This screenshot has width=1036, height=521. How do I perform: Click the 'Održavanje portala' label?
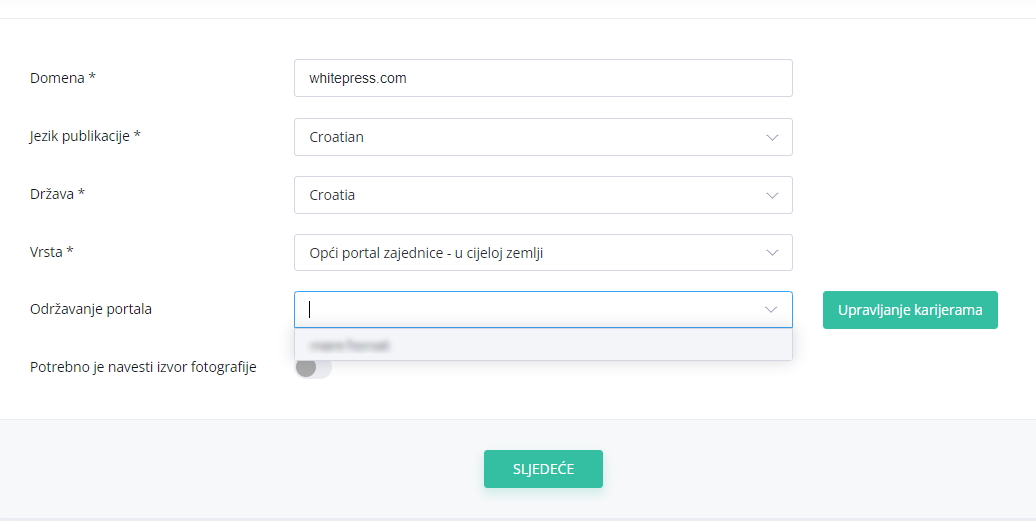coord(91,309)
